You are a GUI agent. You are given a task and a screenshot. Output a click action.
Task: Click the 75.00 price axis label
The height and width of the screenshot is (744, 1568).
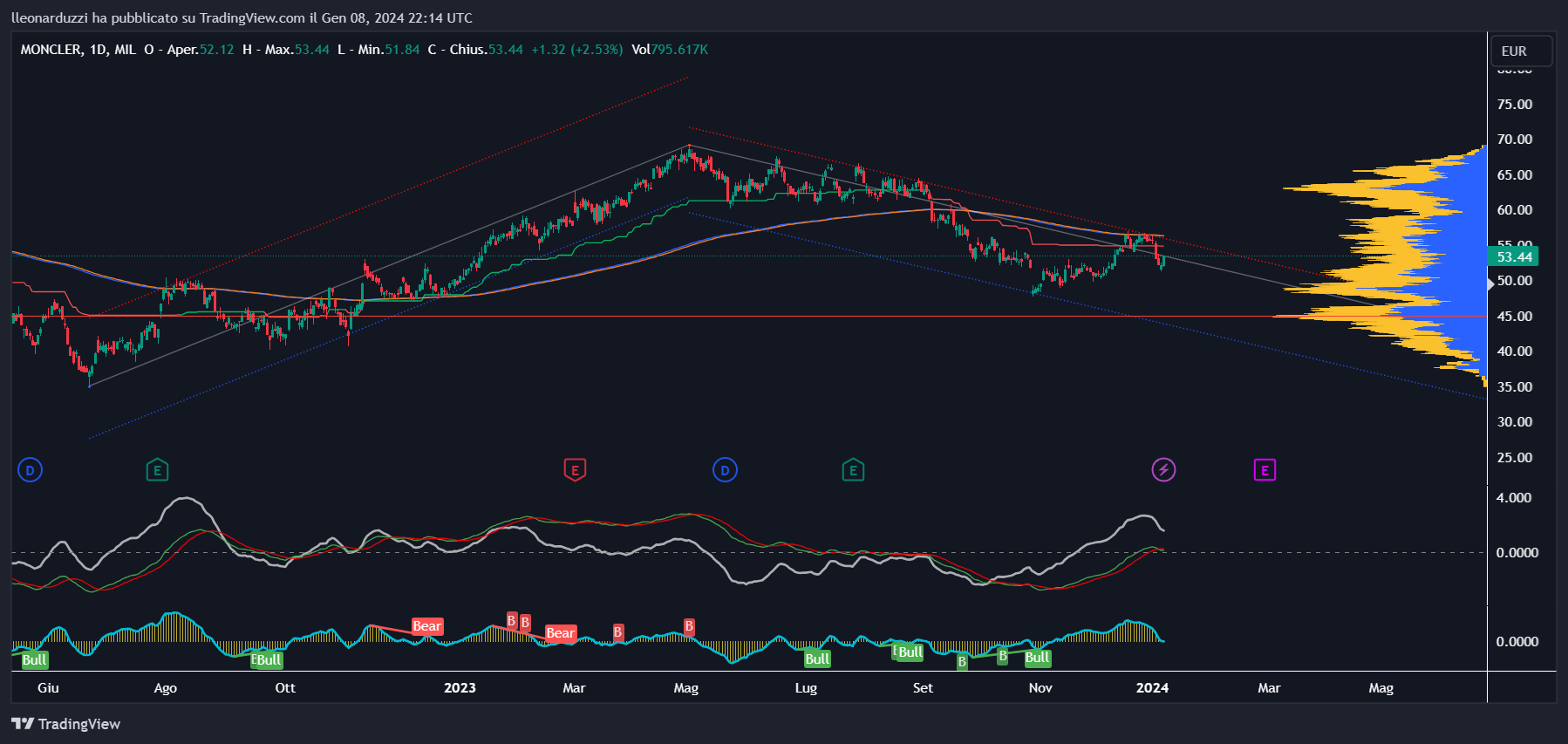click(x=1514, y=104)
